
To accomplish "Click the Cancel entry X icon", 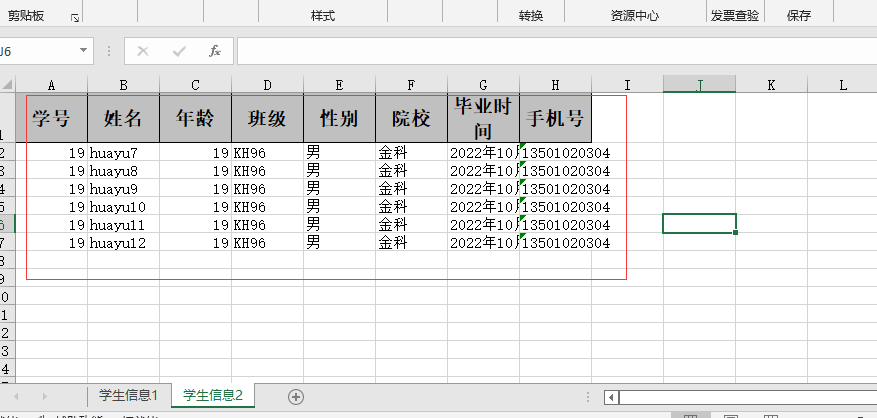I will tap(143, 51).
